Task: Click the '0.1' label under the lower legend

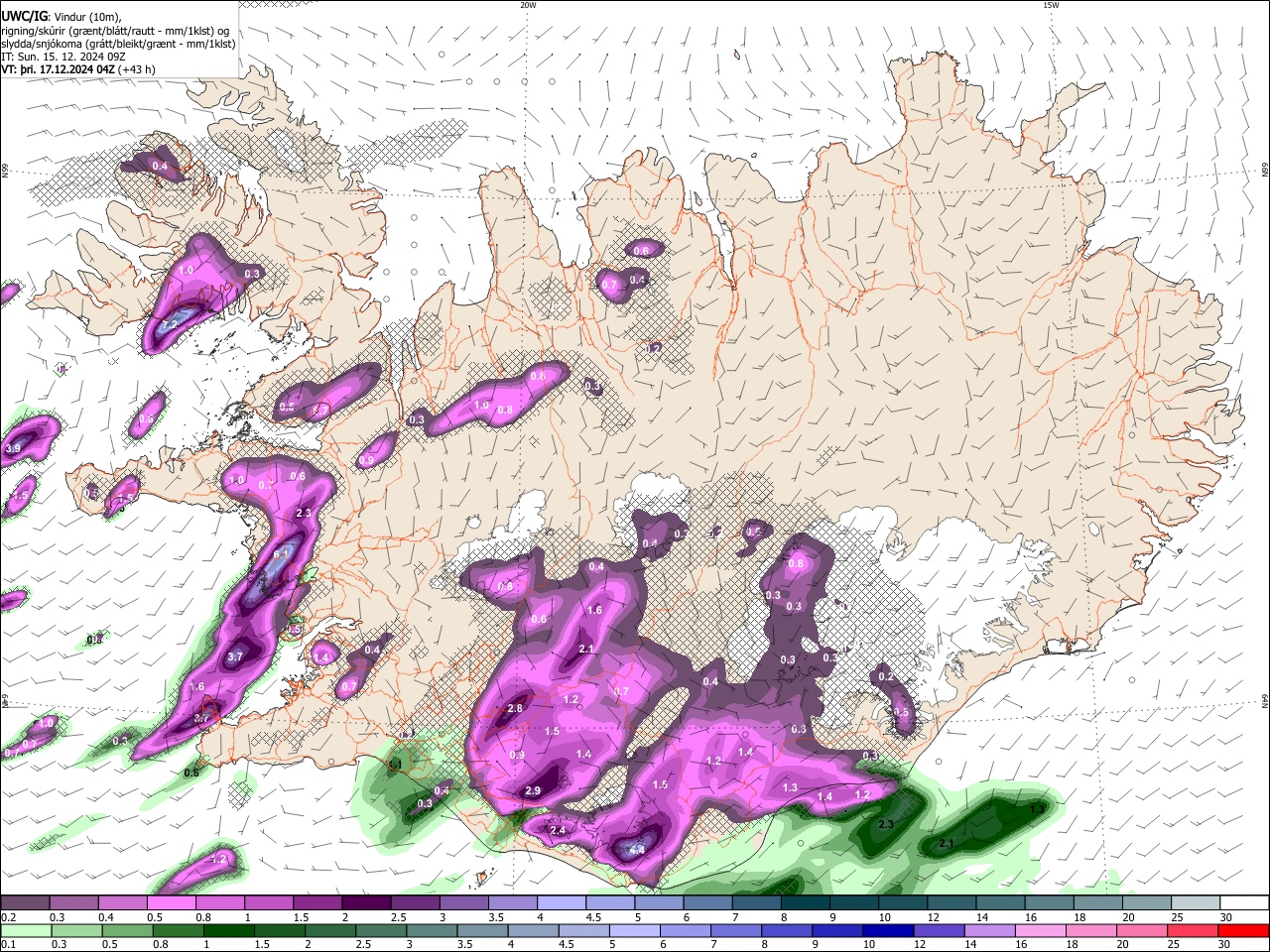Action: (x=8, y=944)
